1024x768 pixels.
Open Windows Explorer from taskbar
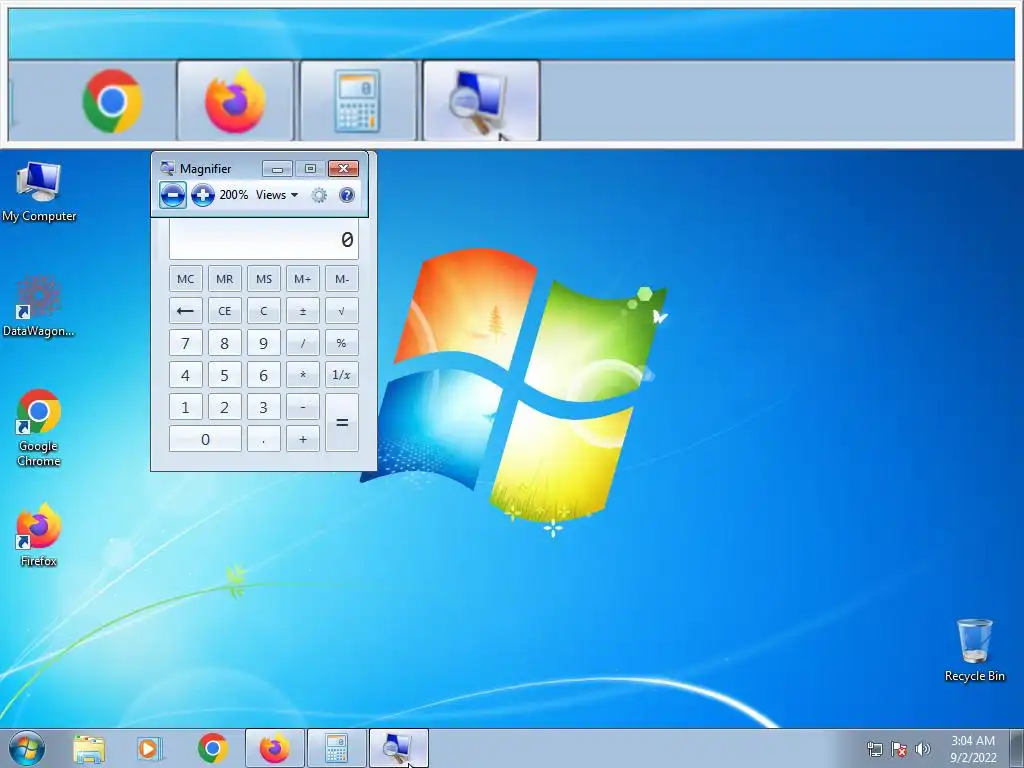[89, 748]
